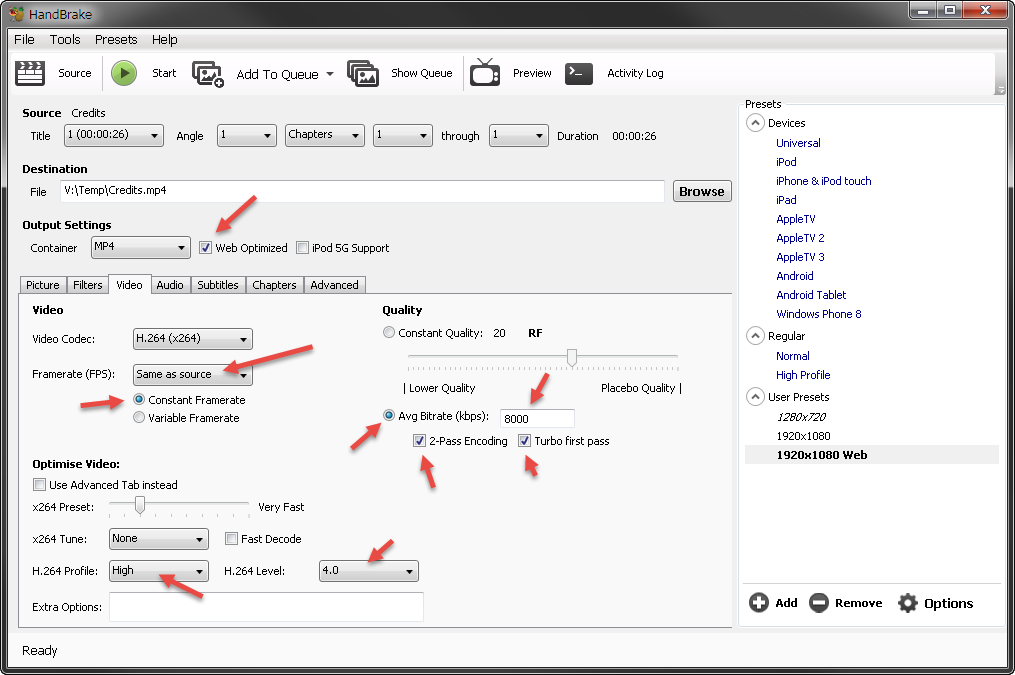
Task: Enable iPod 5G Support checkbox
Action: [x=302, y=247]
